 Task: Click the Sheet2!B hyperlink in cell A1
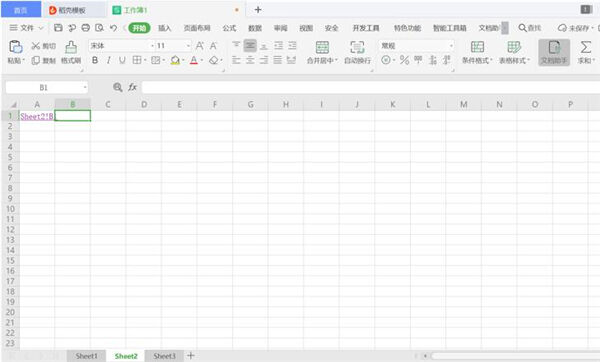click(x=37, y=116)
